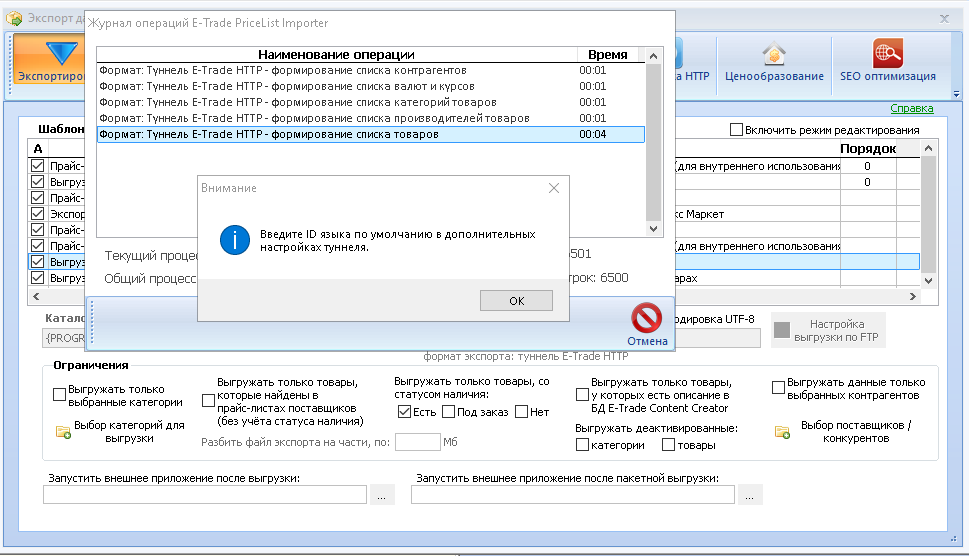Click the blue information icon in the dialog
Viewport: 969px width, 556px height.
coord(235,240)
